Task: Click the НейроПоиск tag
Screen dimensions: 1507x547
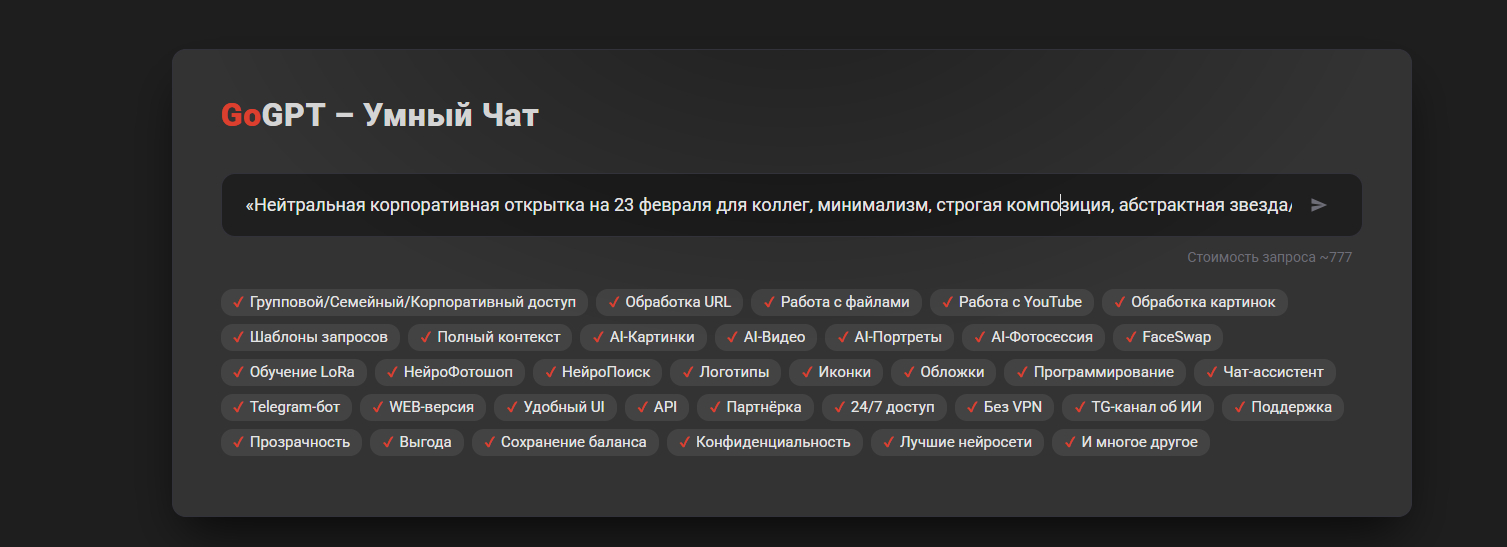Action: tap(597, 372)
